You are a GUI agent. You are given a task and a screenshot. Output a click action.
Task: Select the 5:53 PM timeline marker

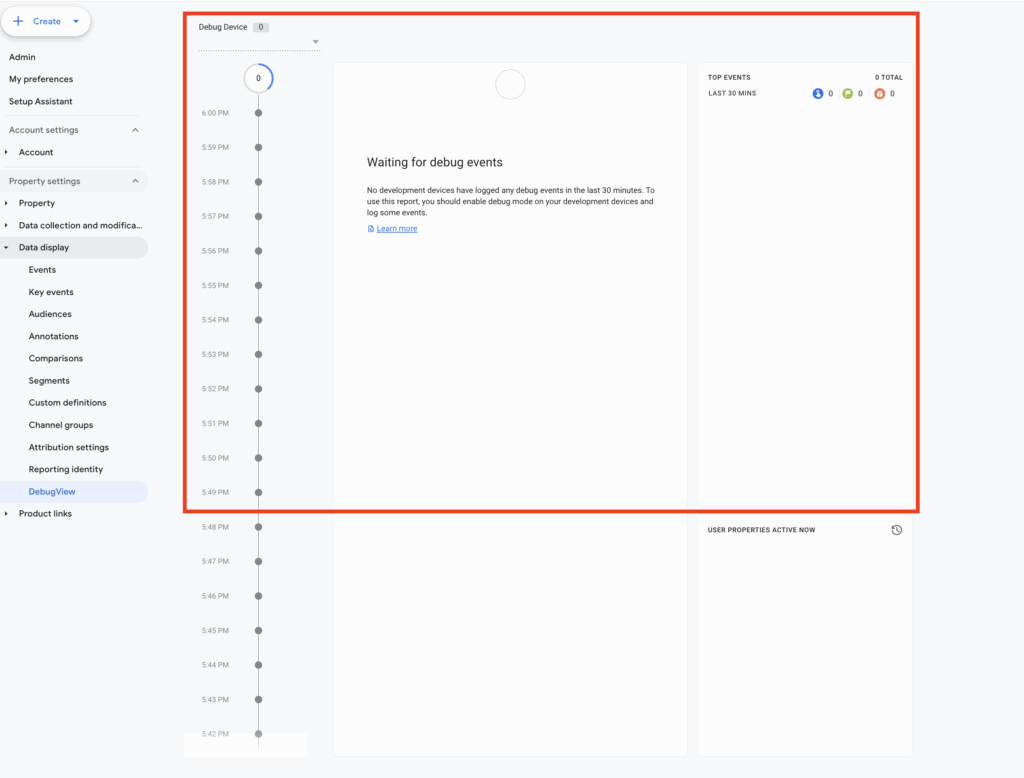coord(259,355)
